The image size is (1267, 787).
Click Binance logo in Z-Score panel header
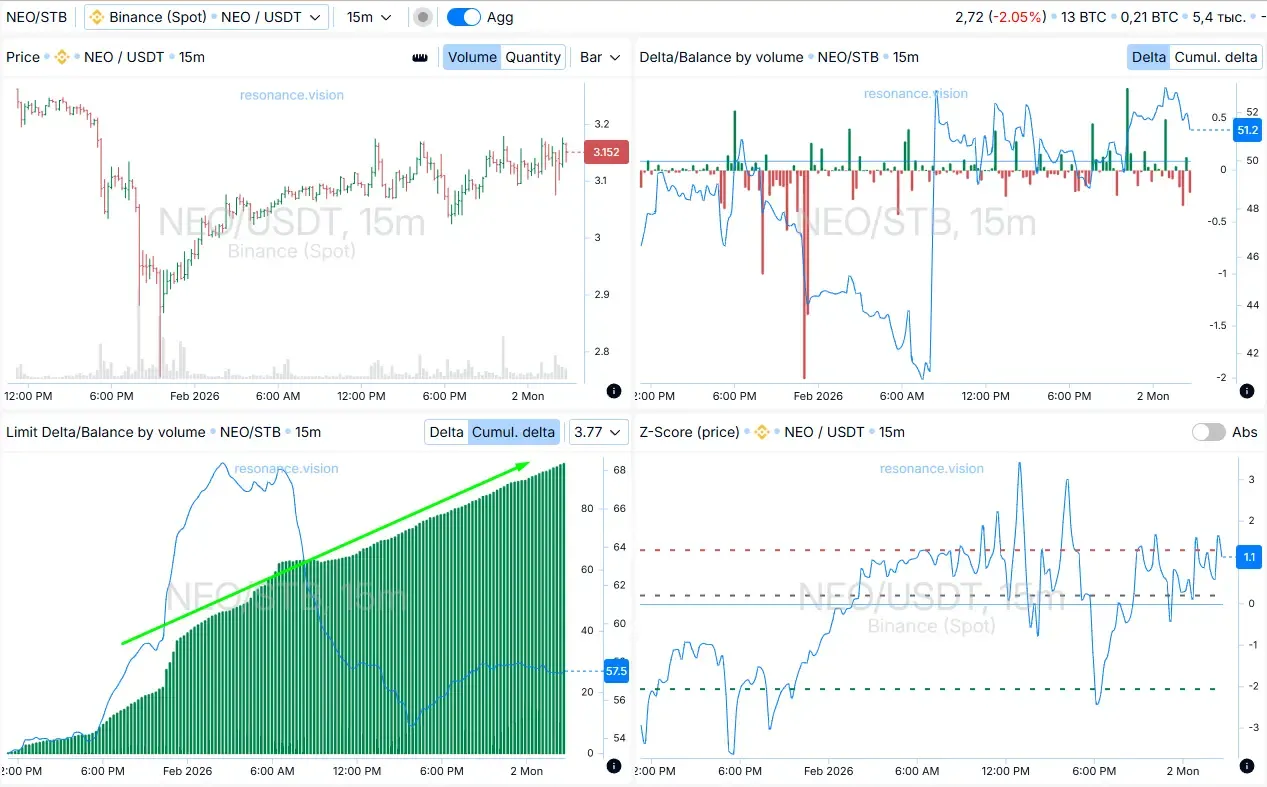pyautogui.click(x=762, y=432)
